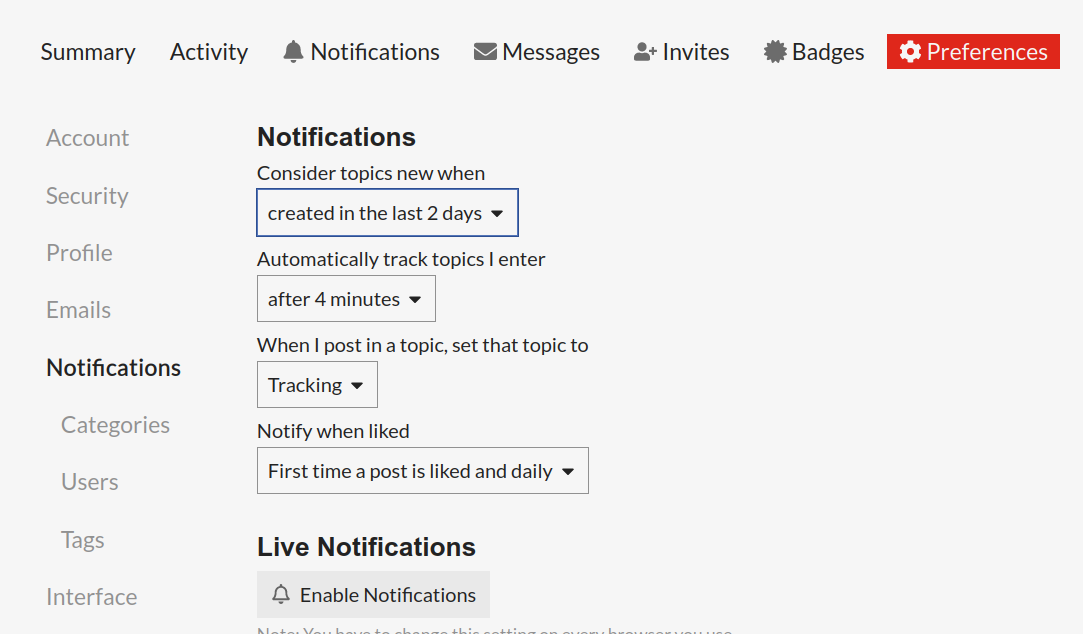The height and width of the screenshot is (634, 1083).
Task: Click the envelope icon next to Messages
Action: tap(485, 52)
